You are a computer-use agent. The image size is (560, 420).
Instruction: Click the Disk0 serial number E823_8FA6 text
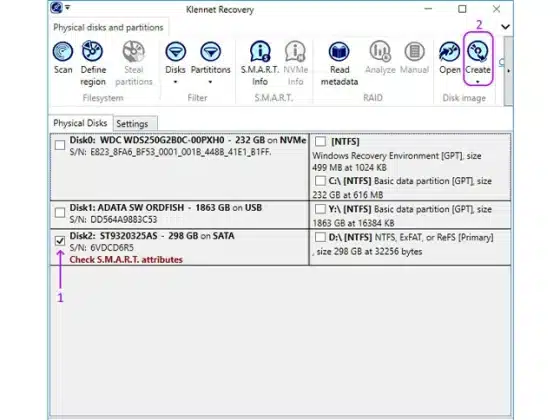click(181, 152)
